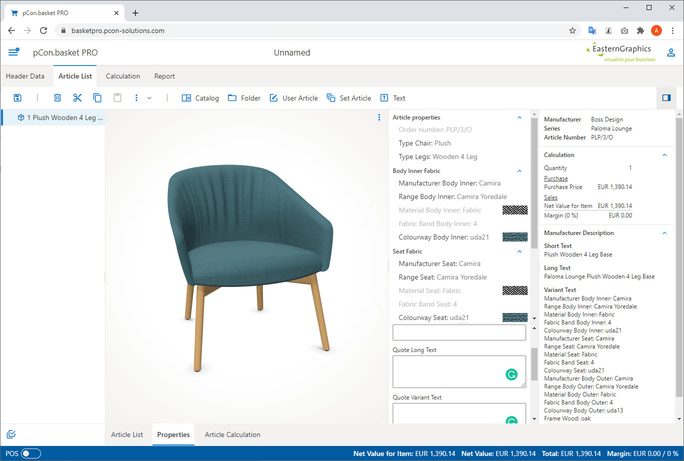Screen dimensions: 684x461
Task: Open the Article Calculation bottom tab
Action: (232, 435)
